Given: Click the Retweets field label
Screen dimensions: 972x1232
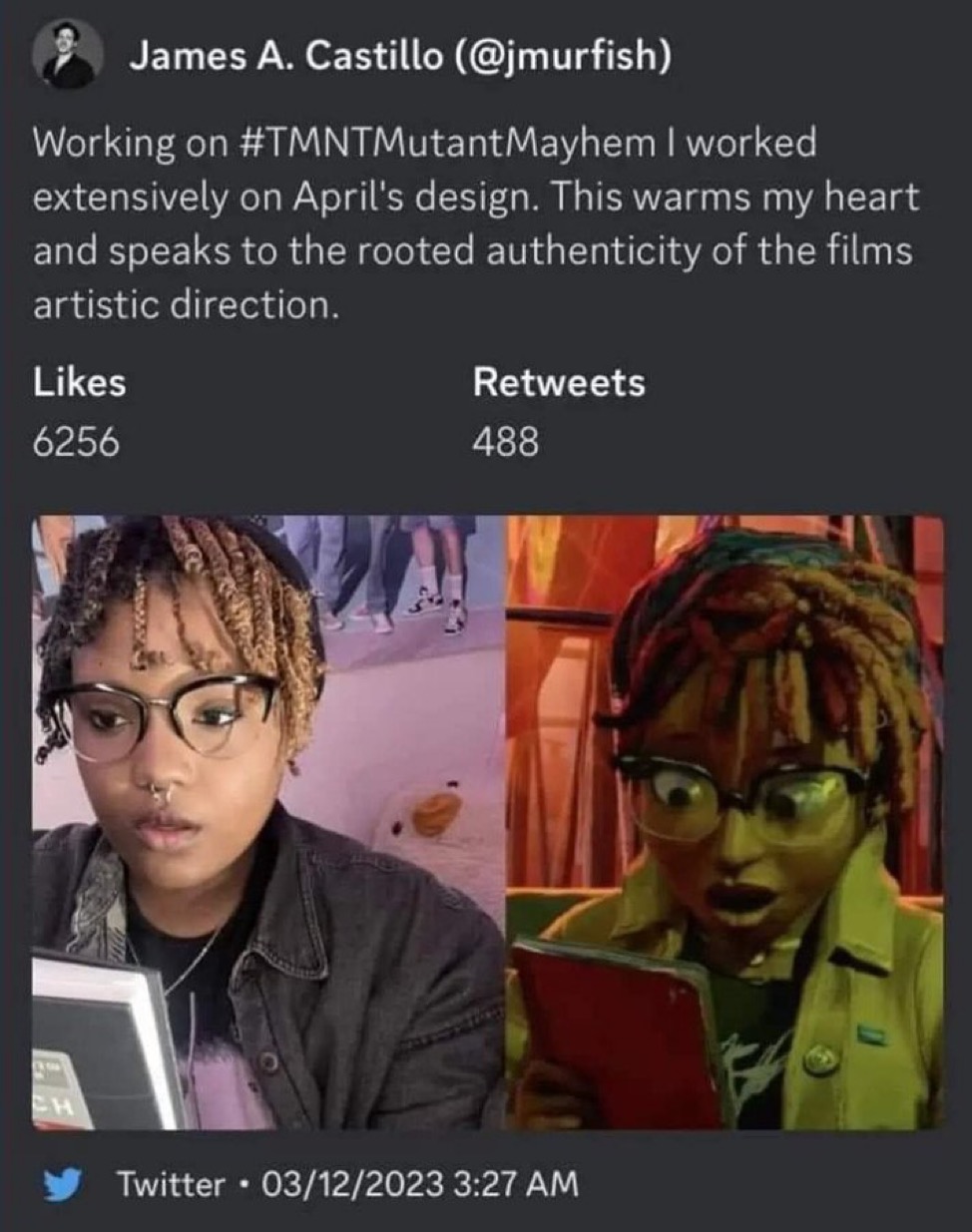Looking at the screenshot, I should pos(559,382).
